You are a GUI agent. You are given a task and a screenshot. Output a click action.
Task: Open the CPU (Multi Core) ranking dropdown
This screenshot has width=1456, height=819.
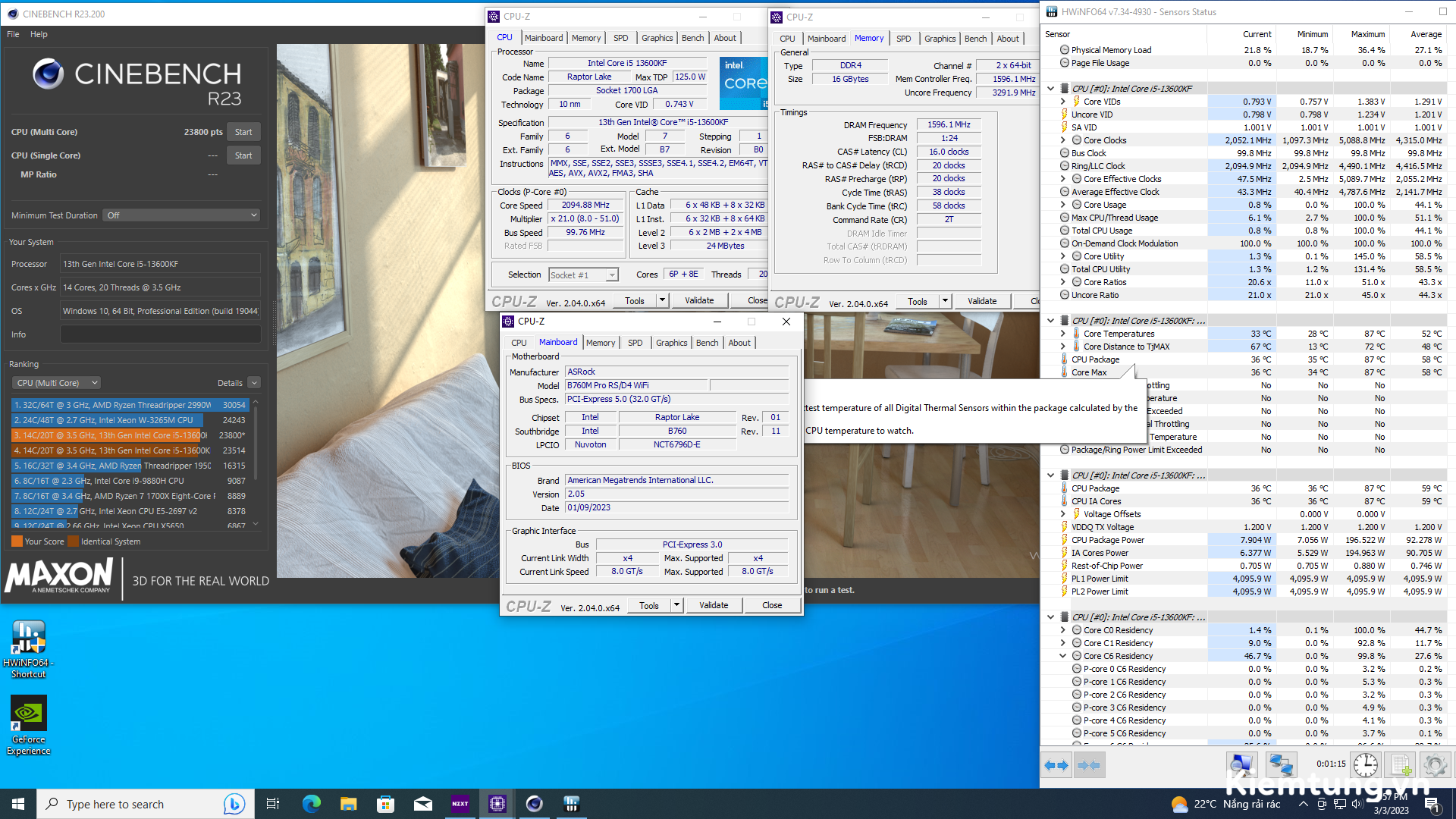click(x=58, y=383)
